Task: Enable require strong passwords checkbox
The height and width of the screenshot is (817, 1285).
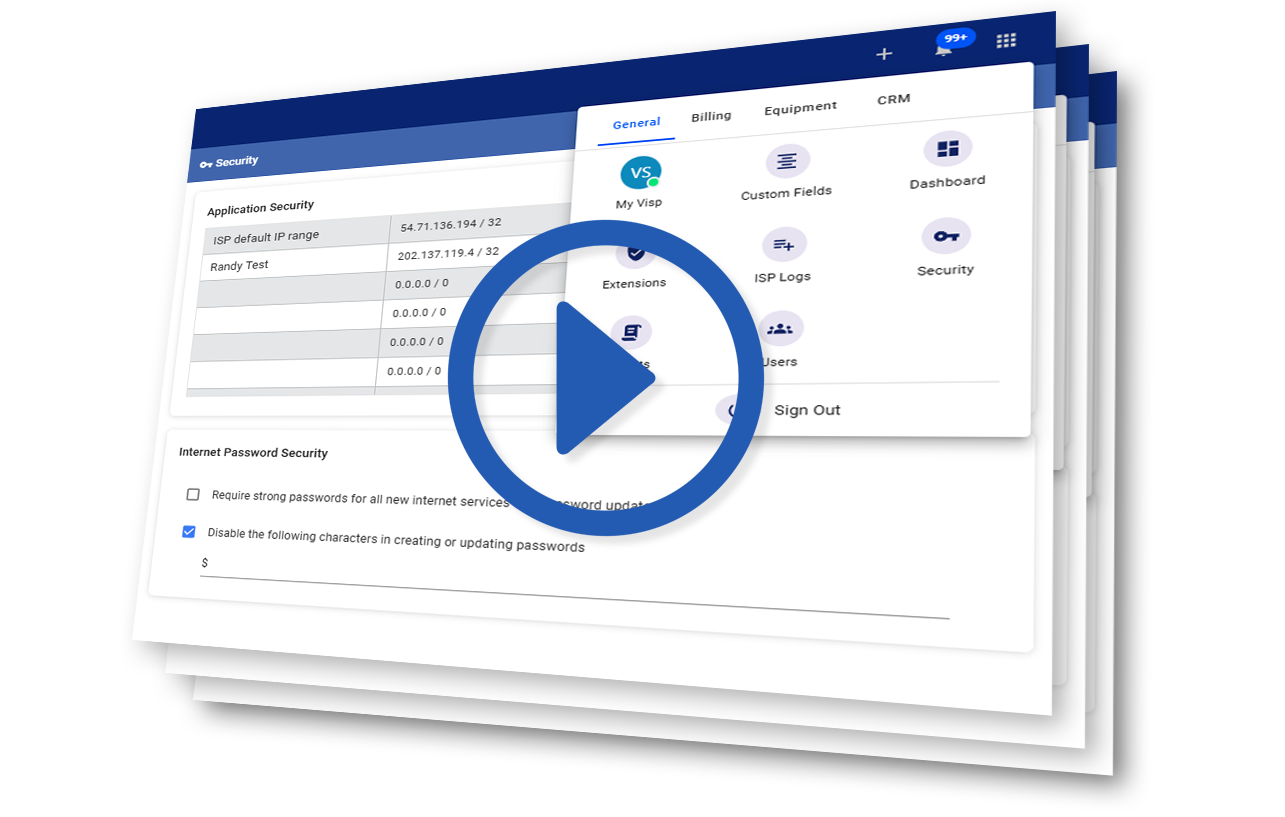Action: pos(193,494)
